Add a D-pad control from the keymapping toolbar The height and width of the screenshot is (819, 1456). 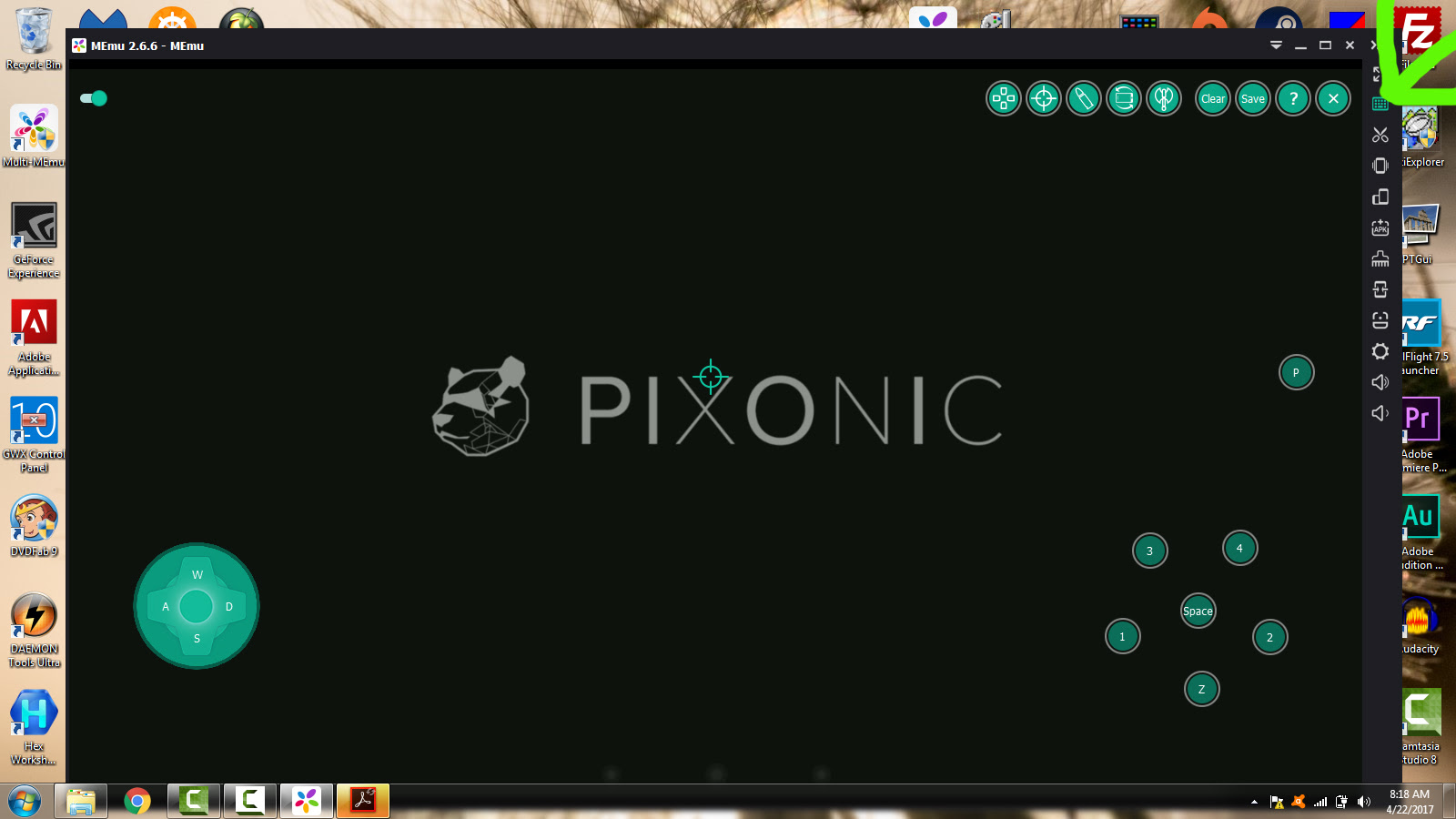(x=1004, y=98)
